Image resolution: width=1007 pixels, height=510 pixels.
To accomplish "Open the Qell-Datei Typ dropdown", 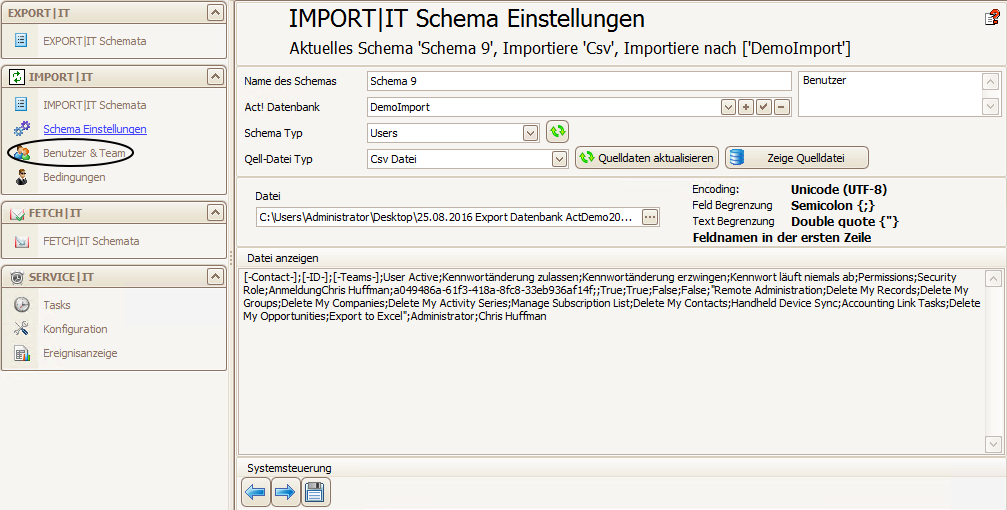I will 560,159.
